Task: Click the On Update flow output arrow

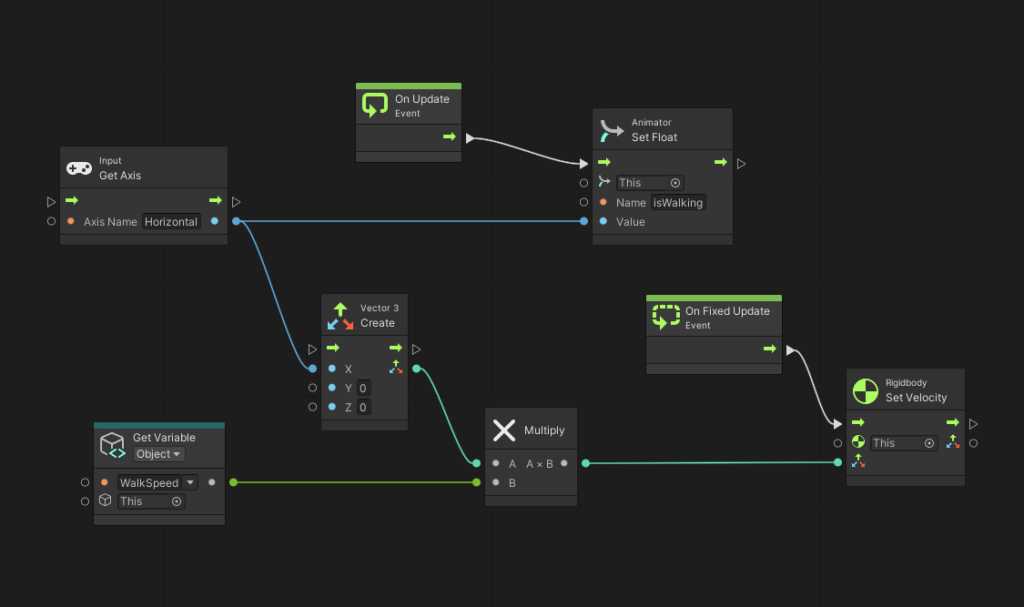Action: 449,137
